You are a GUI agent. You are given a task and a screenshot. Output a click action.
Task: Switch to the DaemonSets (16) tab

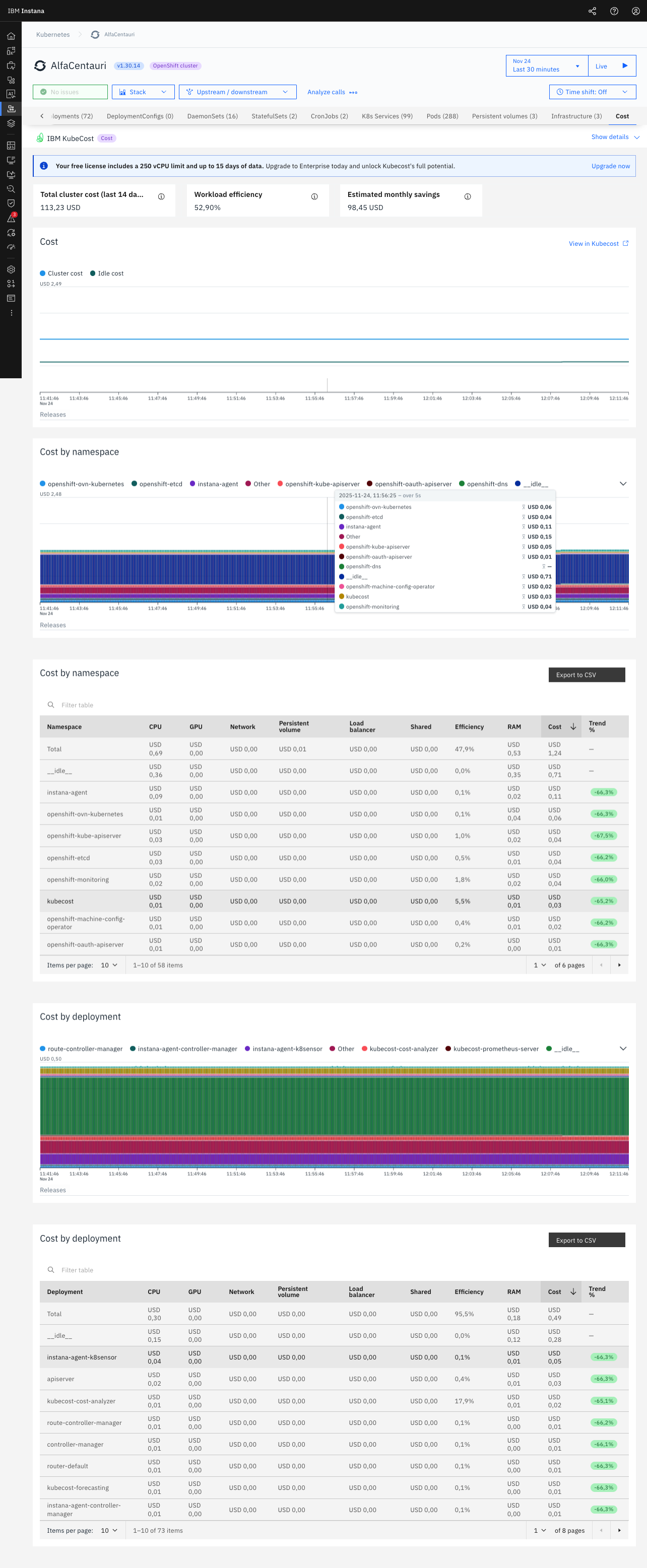(x=213, y=116)
